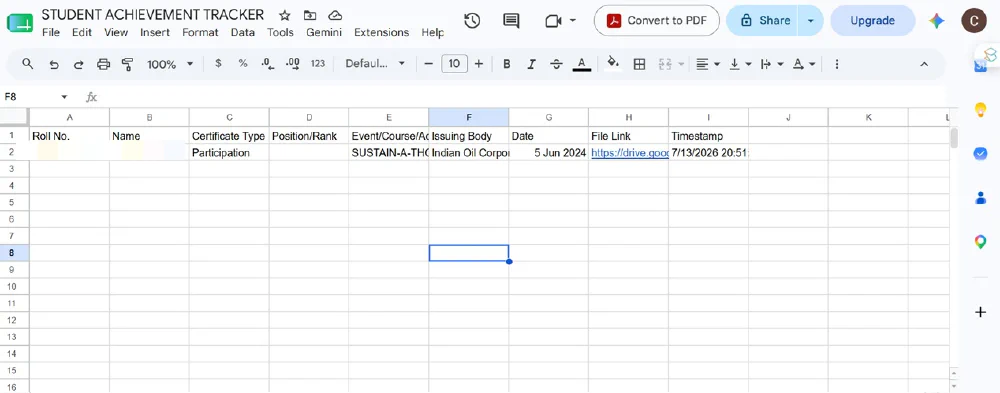Format as currency with dollar icon
Image resolution: width=1000 pixels, height=393 pixels.
(x=218, y=64)
